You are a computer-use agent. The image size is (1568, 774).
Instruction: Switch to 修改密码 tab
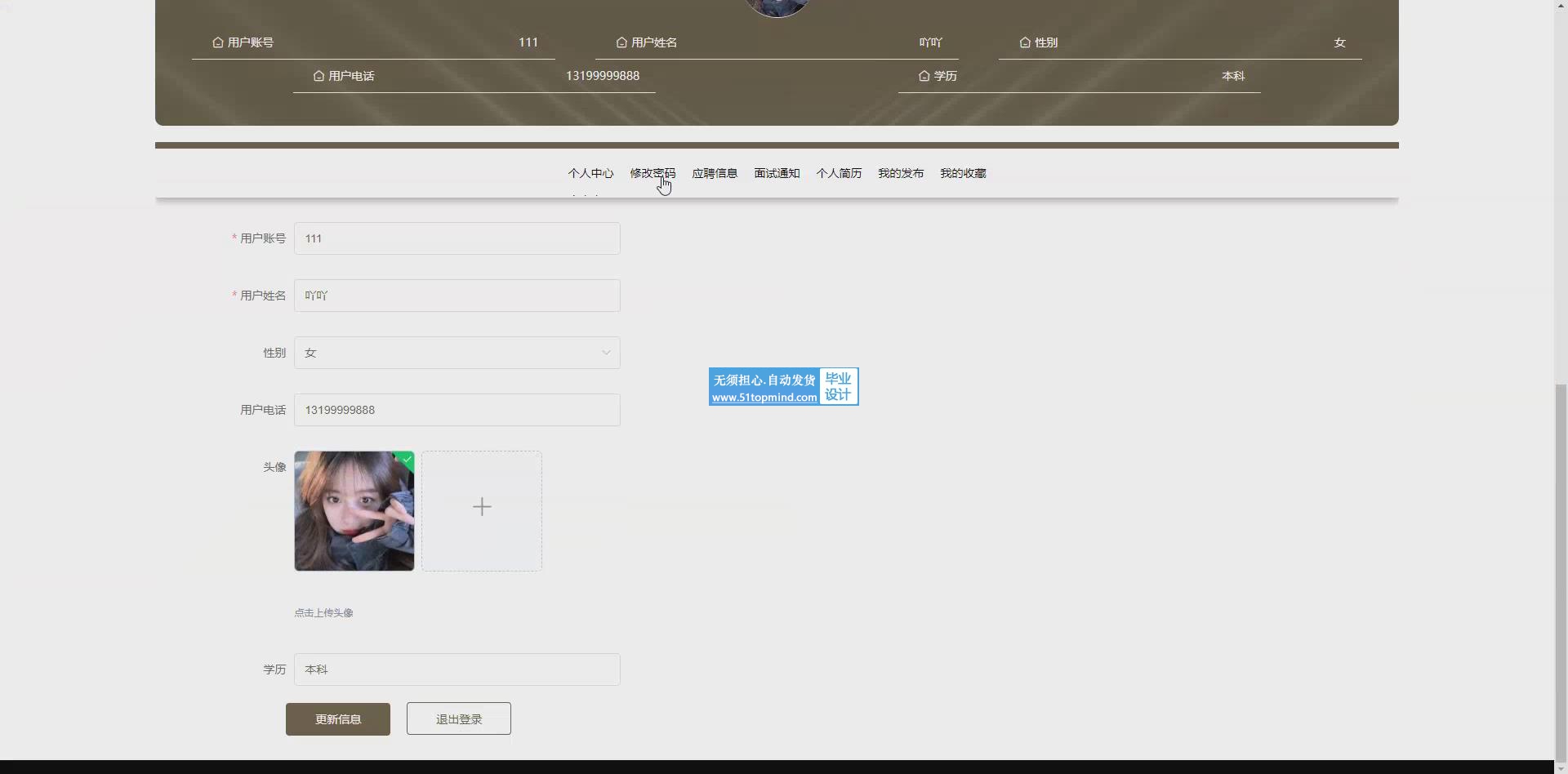point(653,173)
